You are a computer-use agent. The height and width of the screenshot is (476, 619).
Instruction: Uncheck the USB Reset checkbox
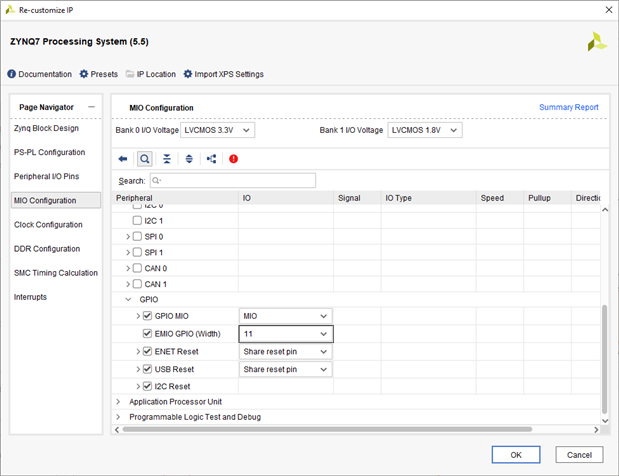coord(147,369)
